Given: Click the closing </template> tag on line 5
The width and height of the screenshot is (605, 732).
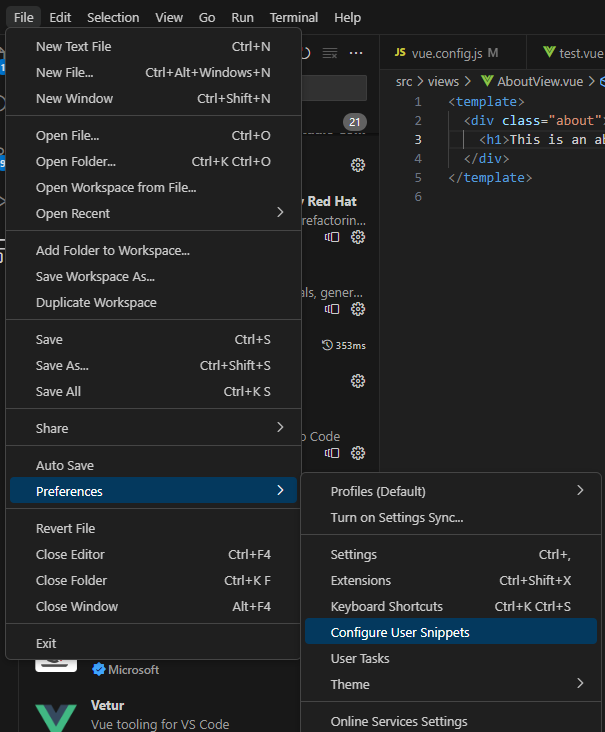Looking at the screenshot, I should pos(490,177).
